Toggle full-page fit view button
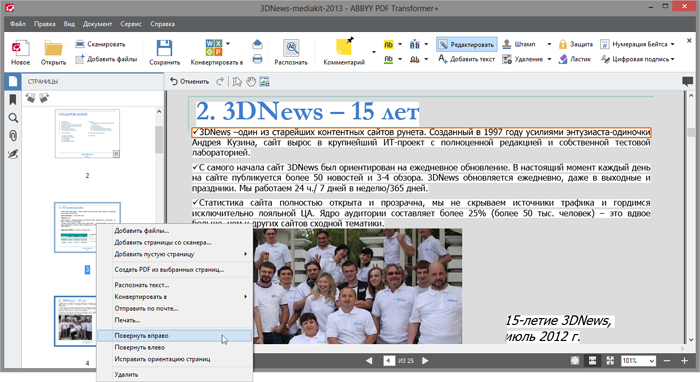 click(x=610, y=361)
